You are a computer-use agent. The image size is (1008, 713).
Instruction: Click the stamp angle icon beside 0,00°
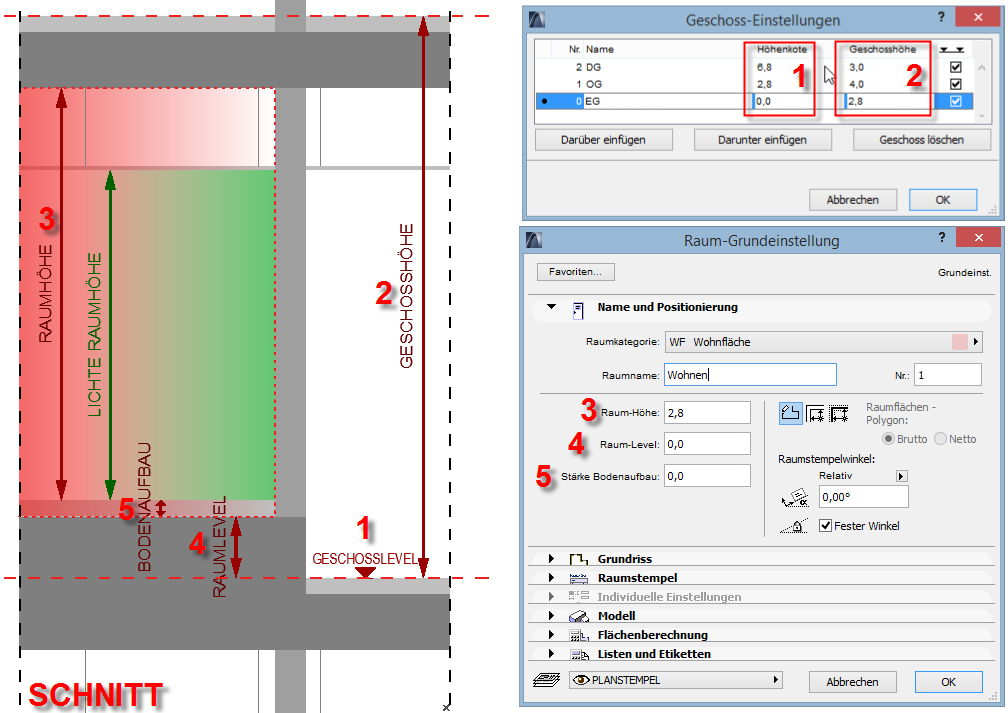pos(794,497)
